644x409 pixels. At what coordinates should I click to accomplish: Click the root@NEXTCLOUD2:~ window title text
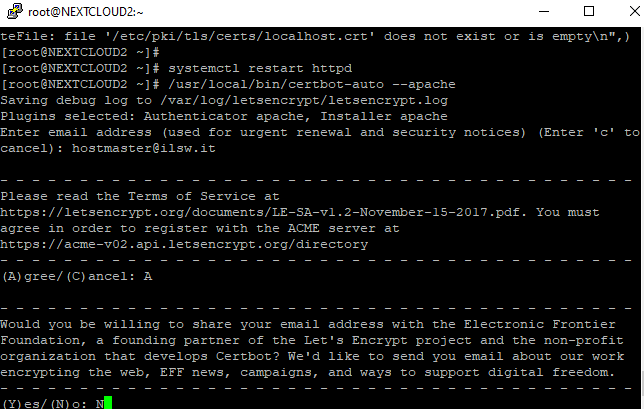click(85, 12)
